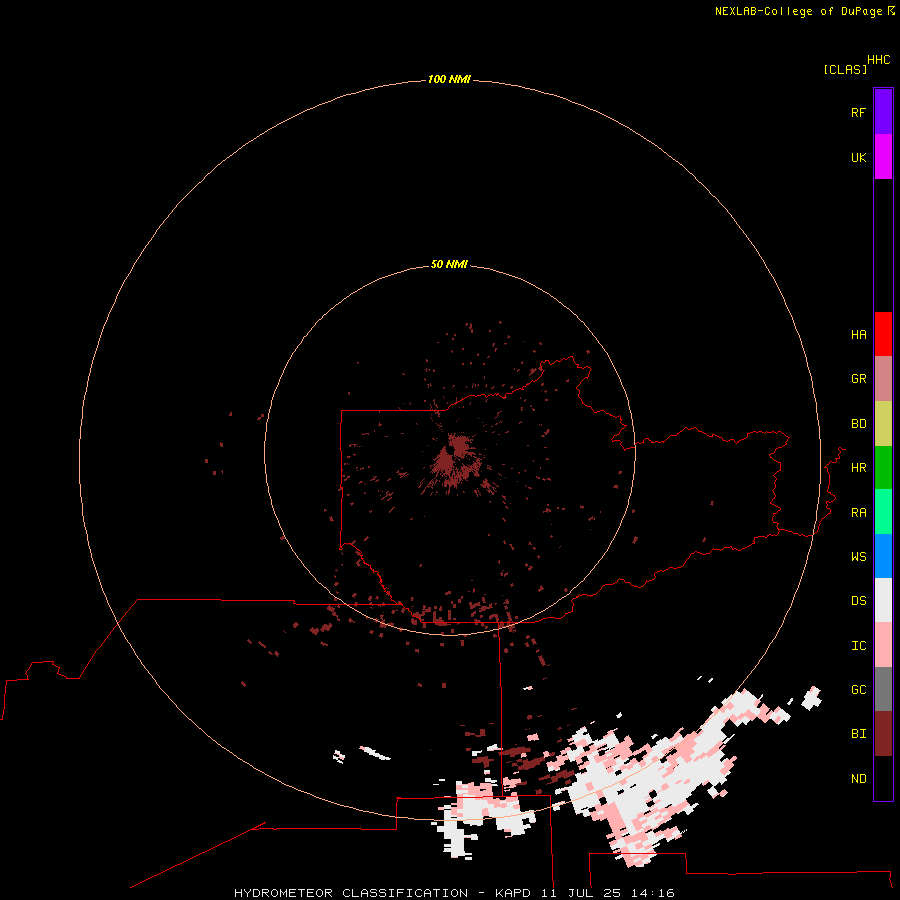Screen dimensions: 900x900
Task: Click the HA legend label
Action: coord(858,334)
